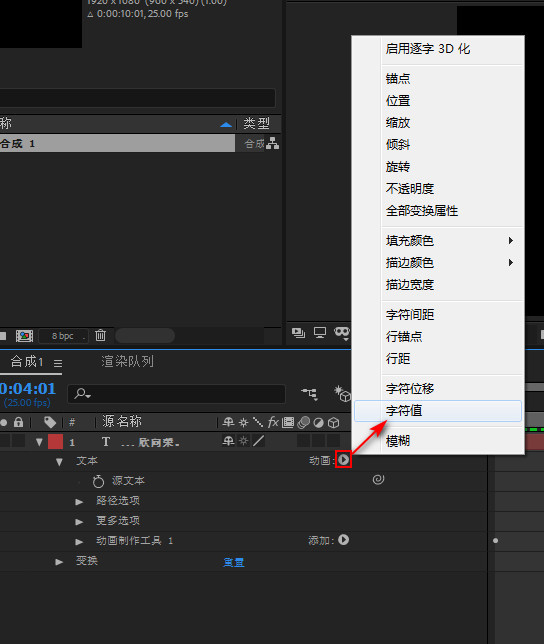The width and height of the screenshot is (544, 644).
Task: Switch to the 合成1 timeline tab
Action: (27, 361)
